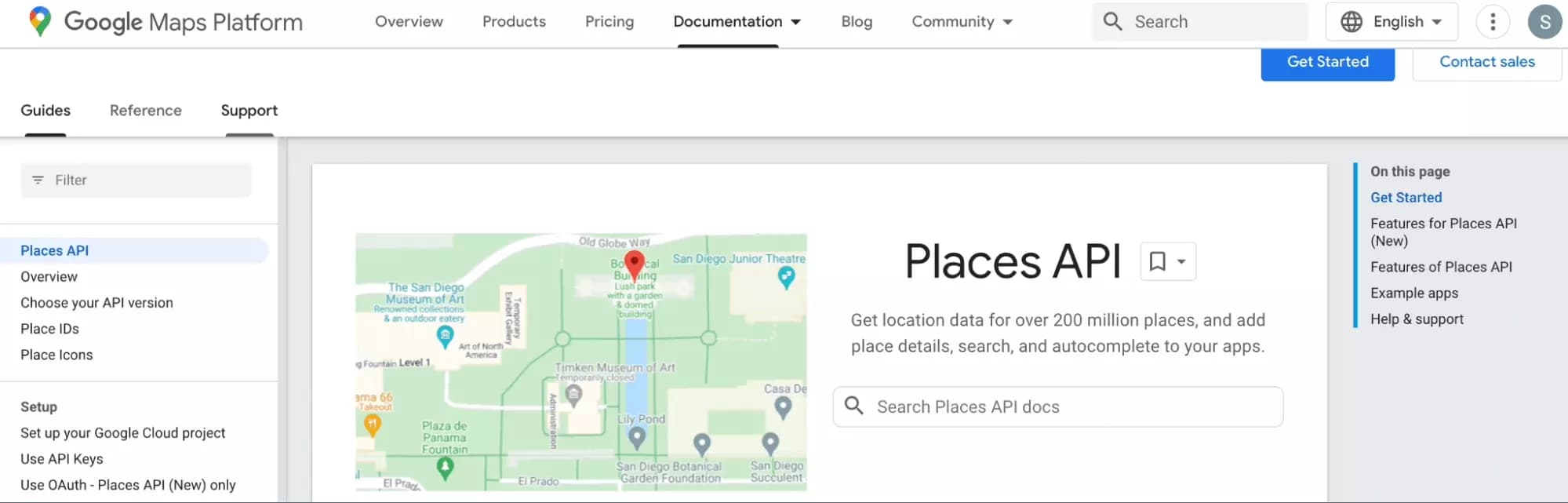1568x503 pixels.
Task: Jump to Example apps section
Action: click(x=1414, y=293)
